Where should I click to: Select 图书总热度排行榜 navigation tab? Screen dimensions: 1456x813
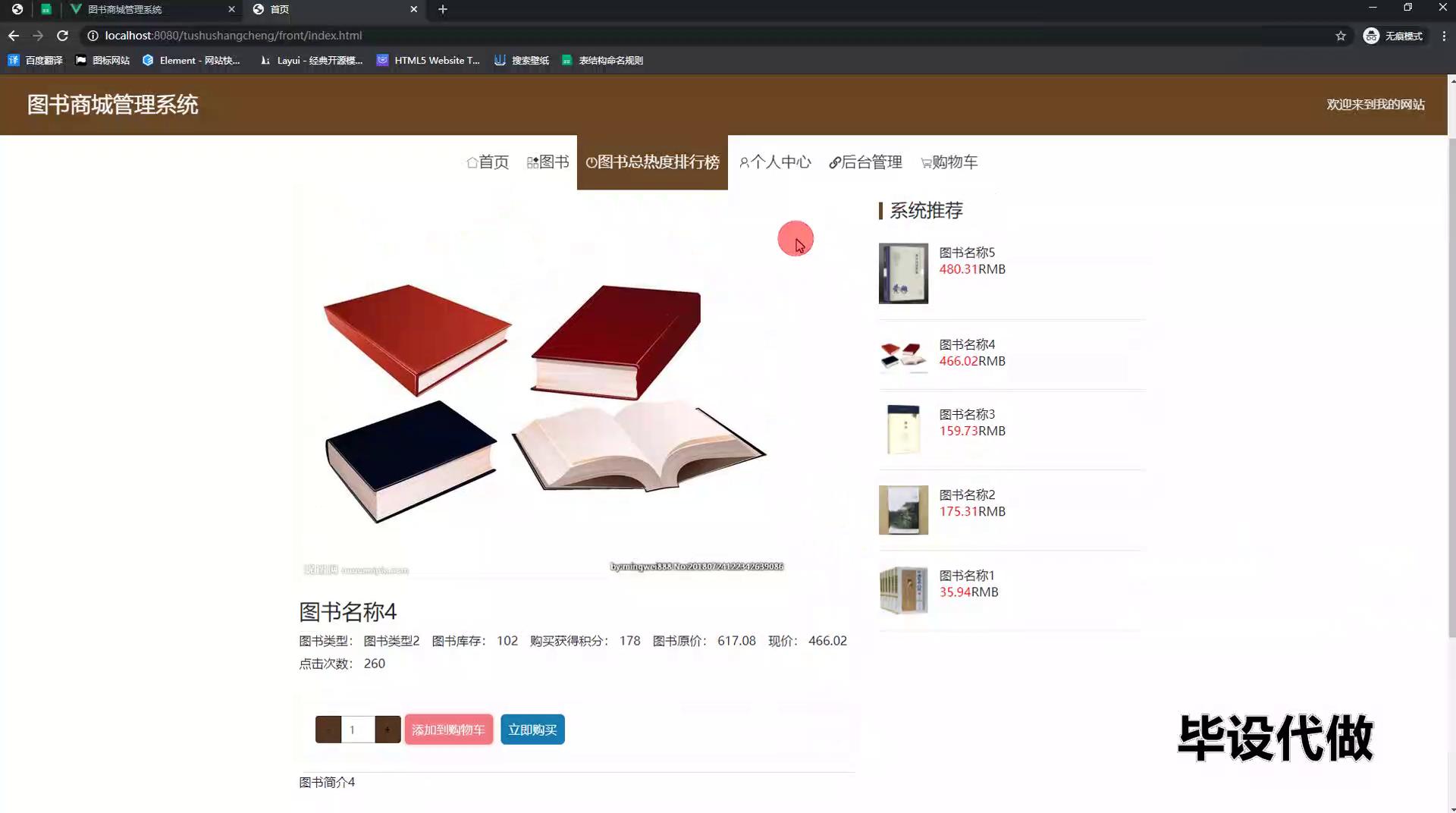coord(652,162)
